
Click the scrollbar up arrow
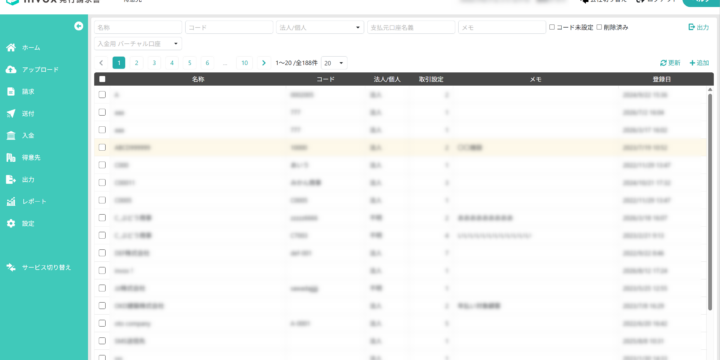tap(710, 89)
